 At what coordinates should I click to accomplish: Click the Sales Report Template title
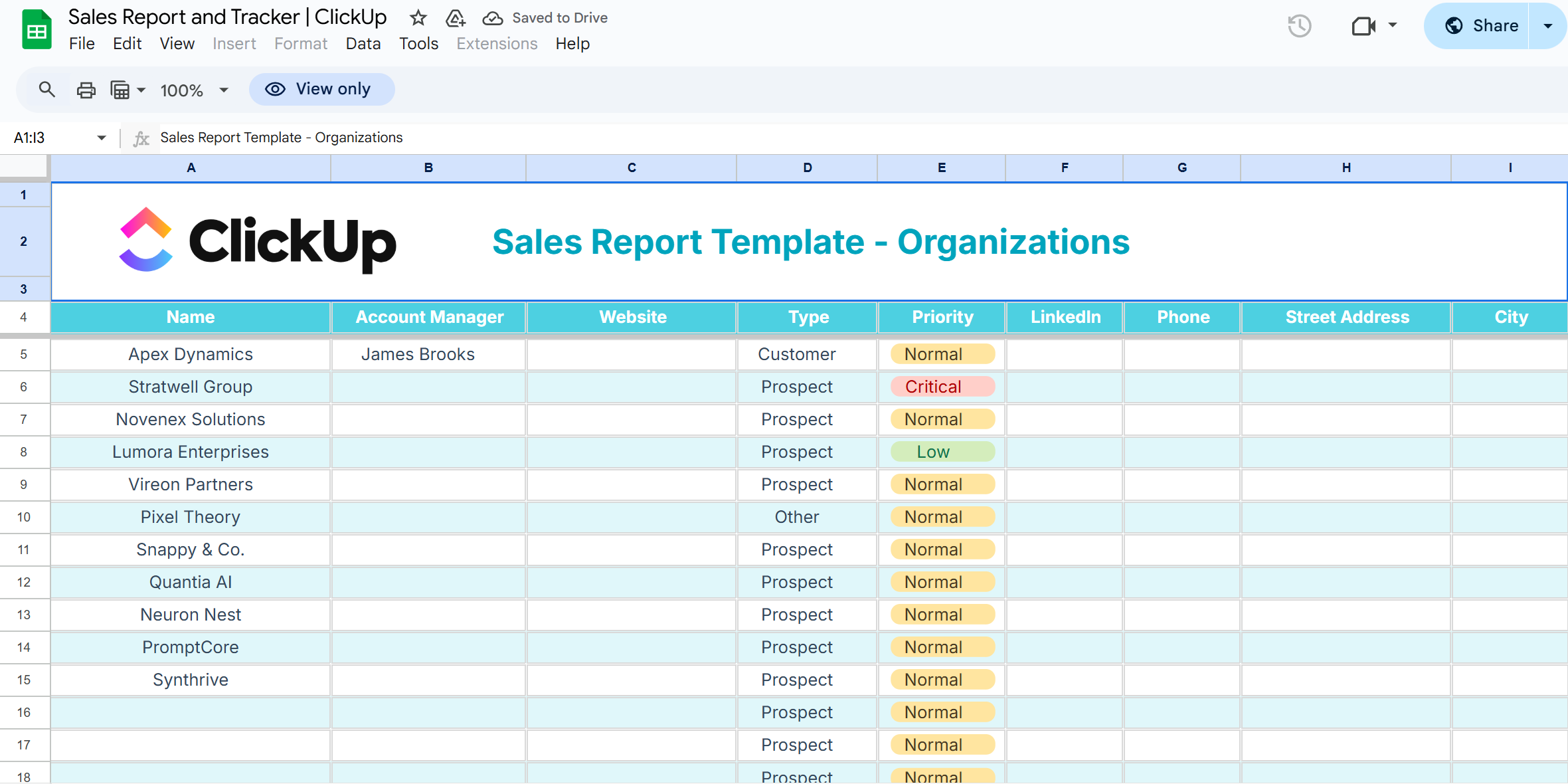(811, 242)
